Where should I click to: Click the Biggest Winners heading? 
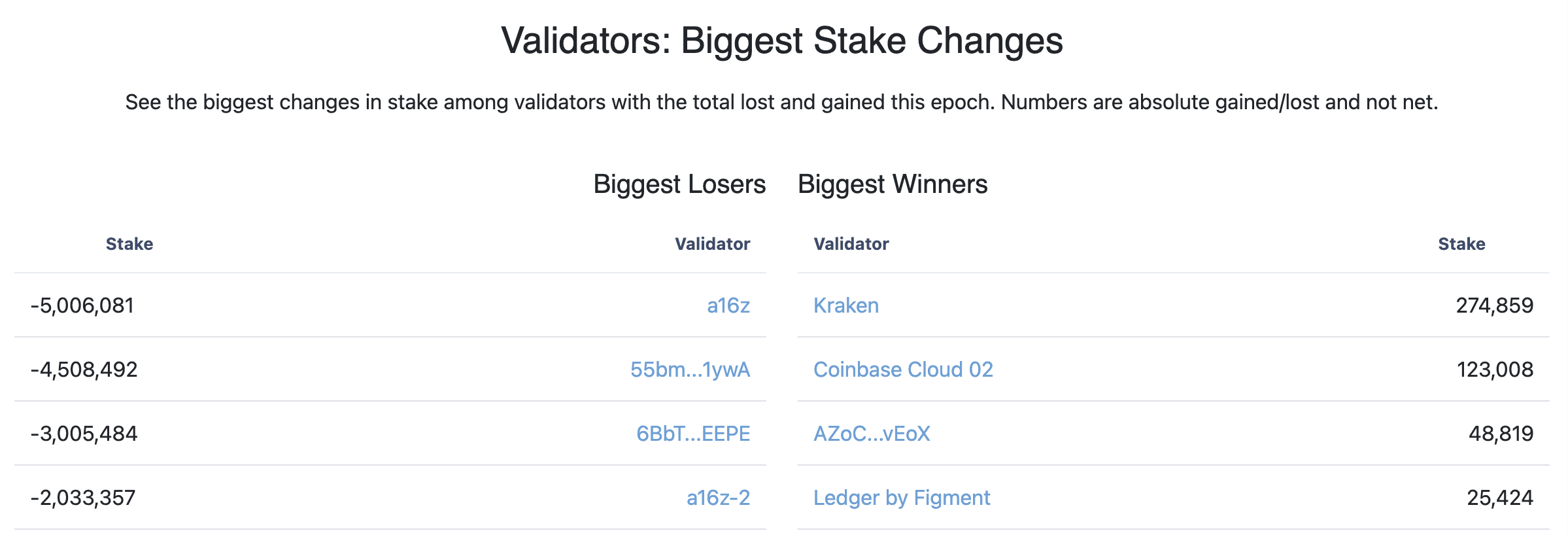893,184
